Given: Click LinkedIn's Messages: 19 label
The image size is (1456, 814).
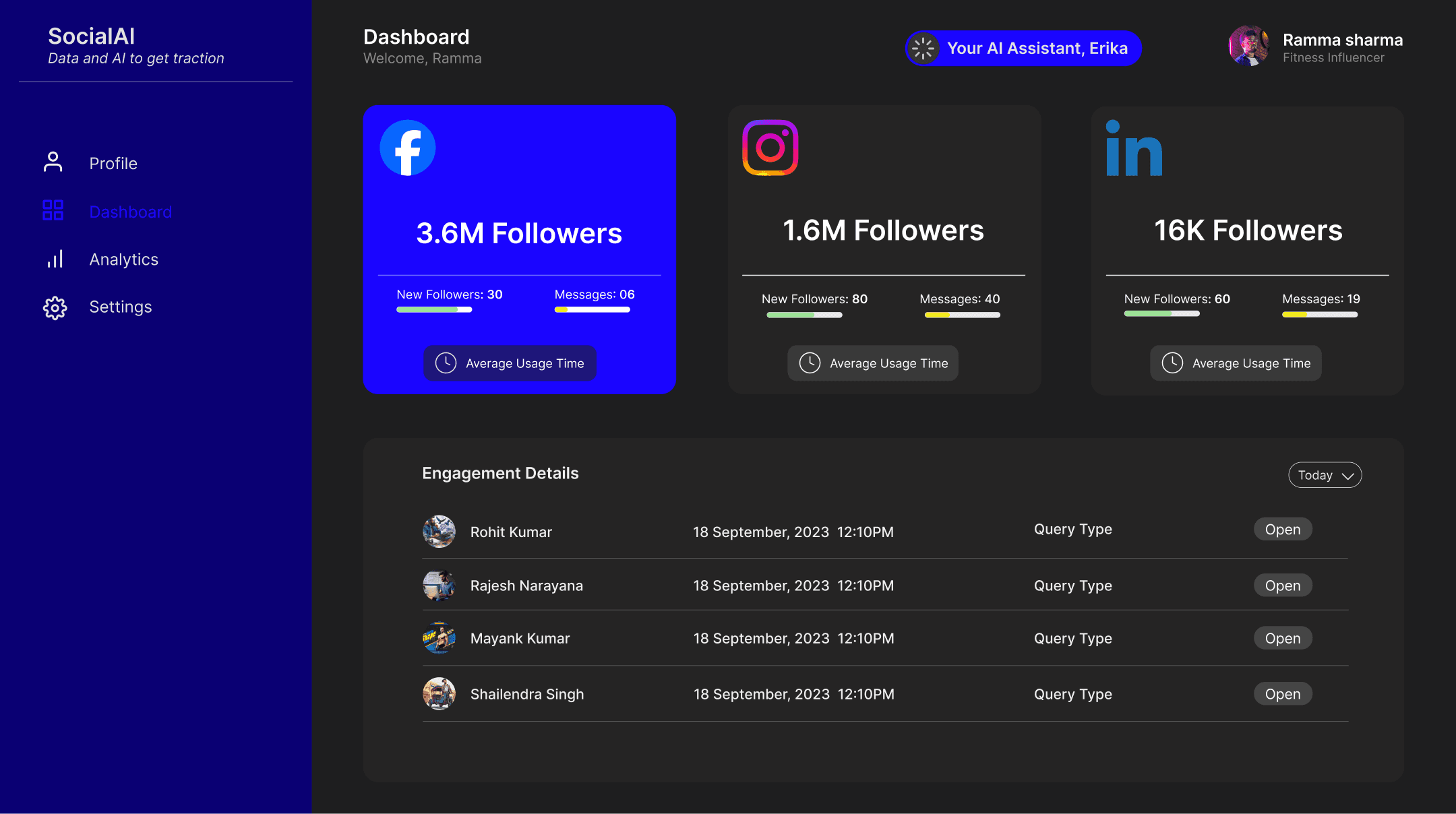Looking at the screenshot, I should [x=1321, y=299].
